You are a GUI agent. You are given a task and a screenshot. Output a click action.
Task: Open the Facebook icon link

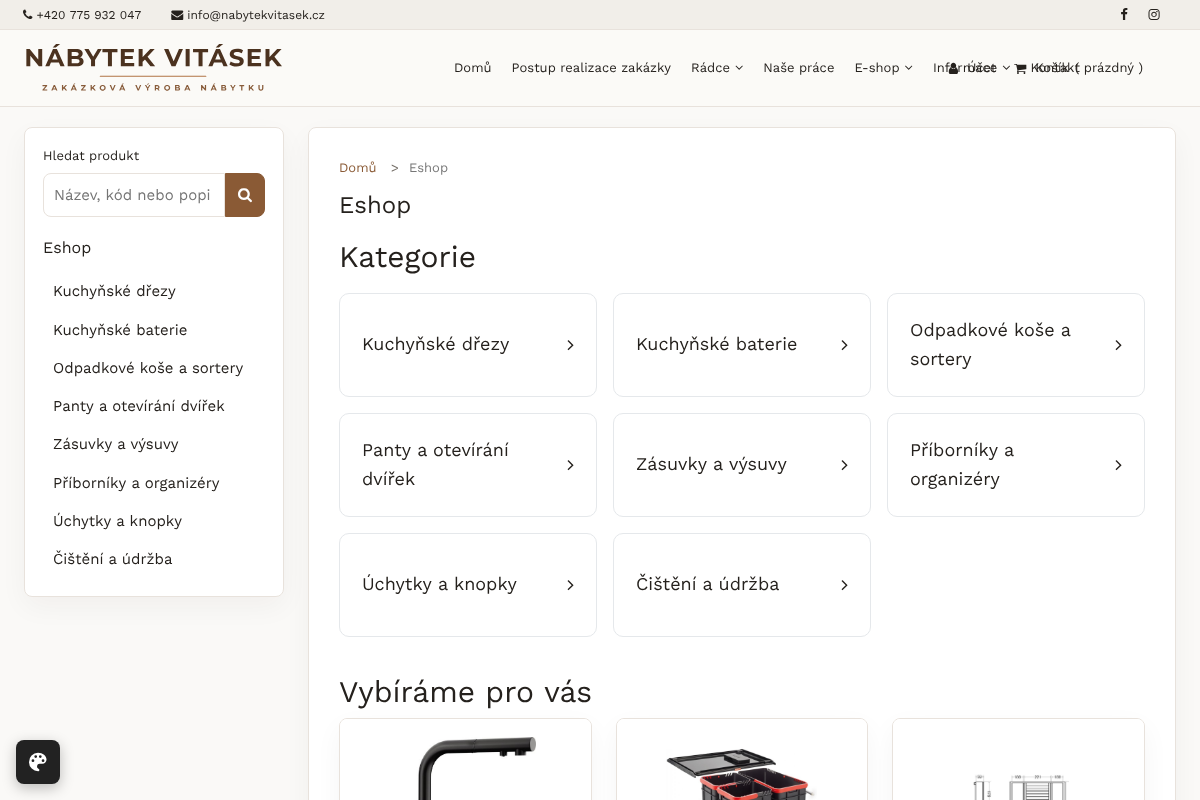point(1124,15)
